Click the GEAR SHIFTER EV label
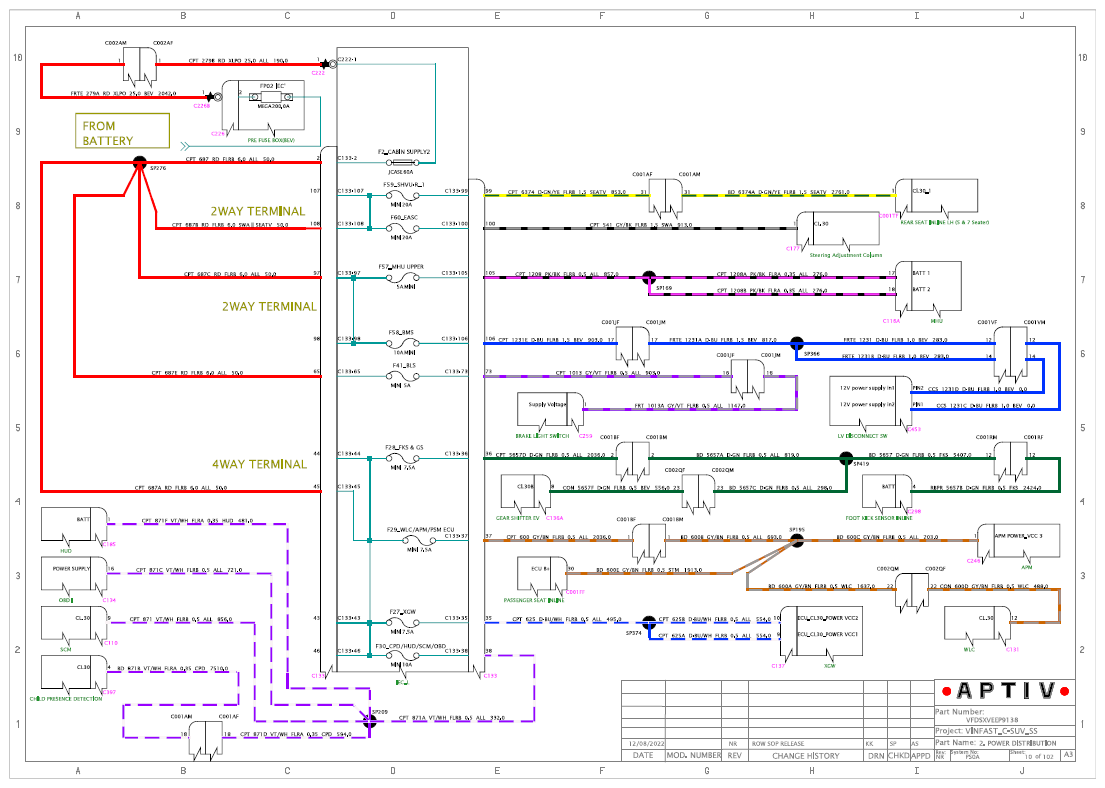The image size is (1105, 788). pos(517,518)
